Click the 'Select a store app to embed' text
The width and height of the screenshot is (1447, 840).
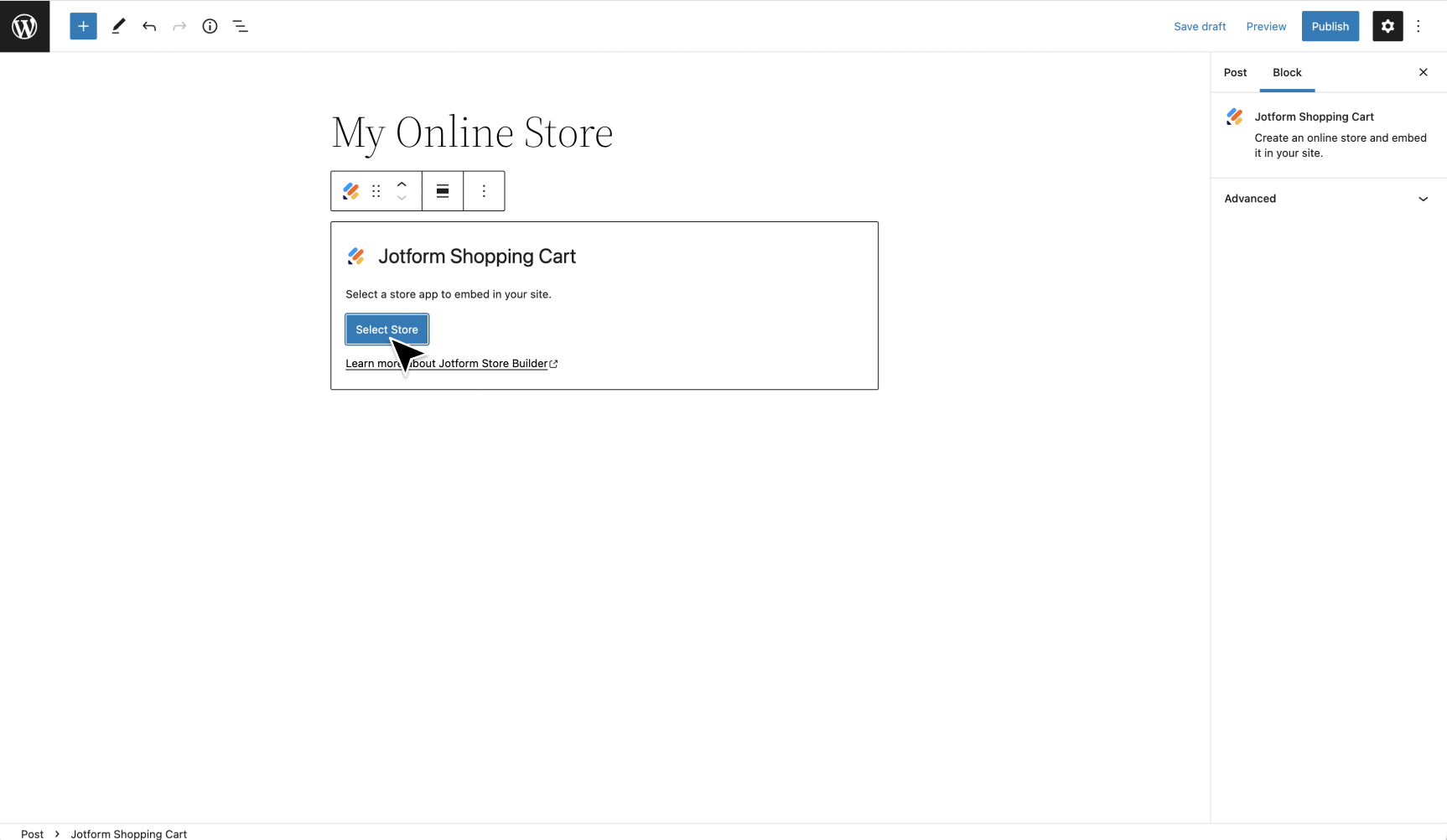(x=449, y=294)
